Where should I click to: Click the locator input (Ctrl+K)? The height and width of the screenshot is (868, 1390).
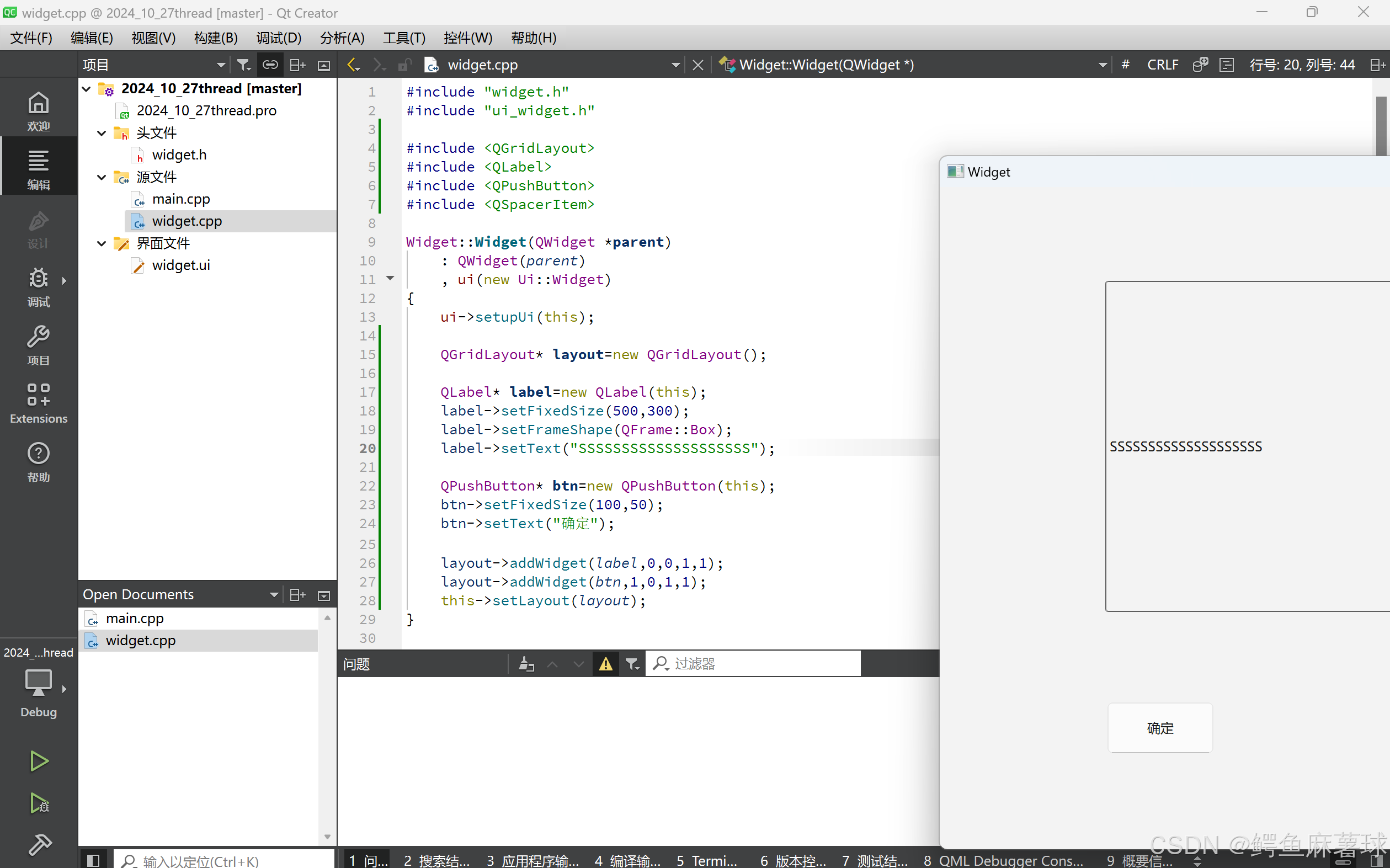click(224, 860)
